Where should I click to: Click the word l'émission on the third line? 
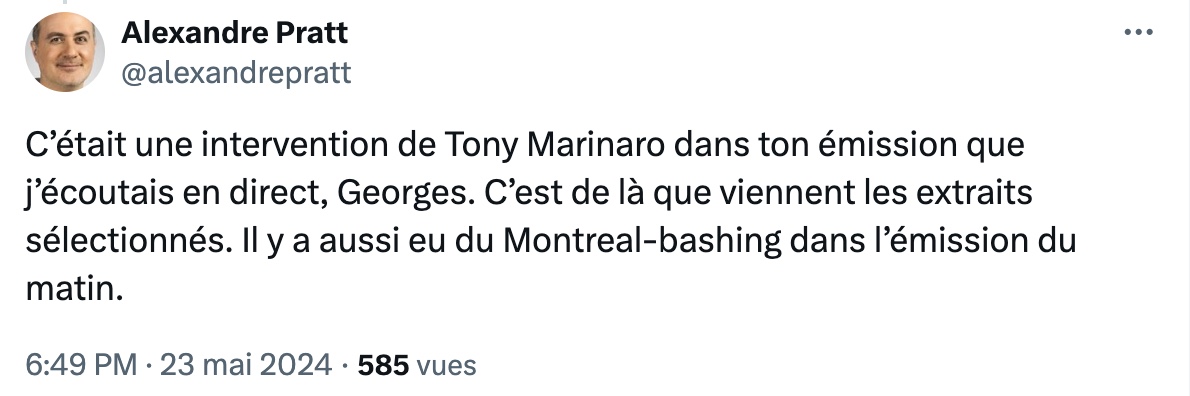click(x=950, y=241)
